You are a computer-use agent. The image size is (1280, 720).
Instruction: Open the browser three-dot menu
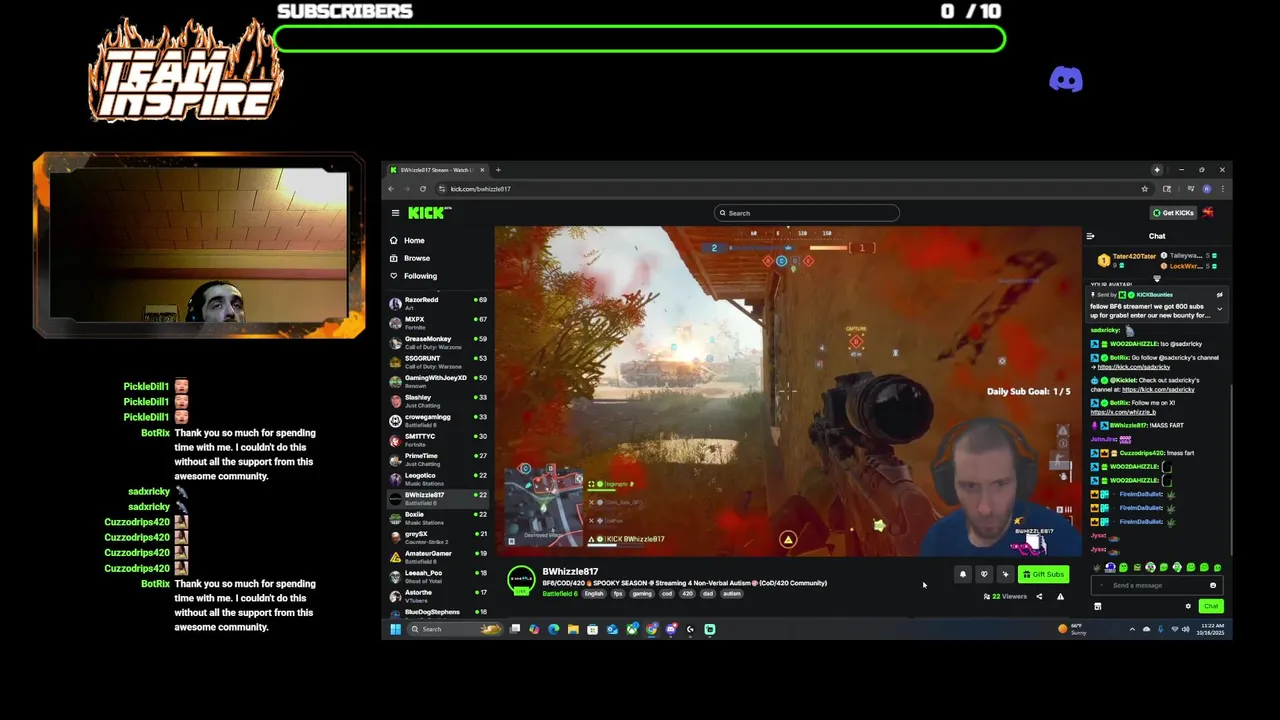[1222, 189]
